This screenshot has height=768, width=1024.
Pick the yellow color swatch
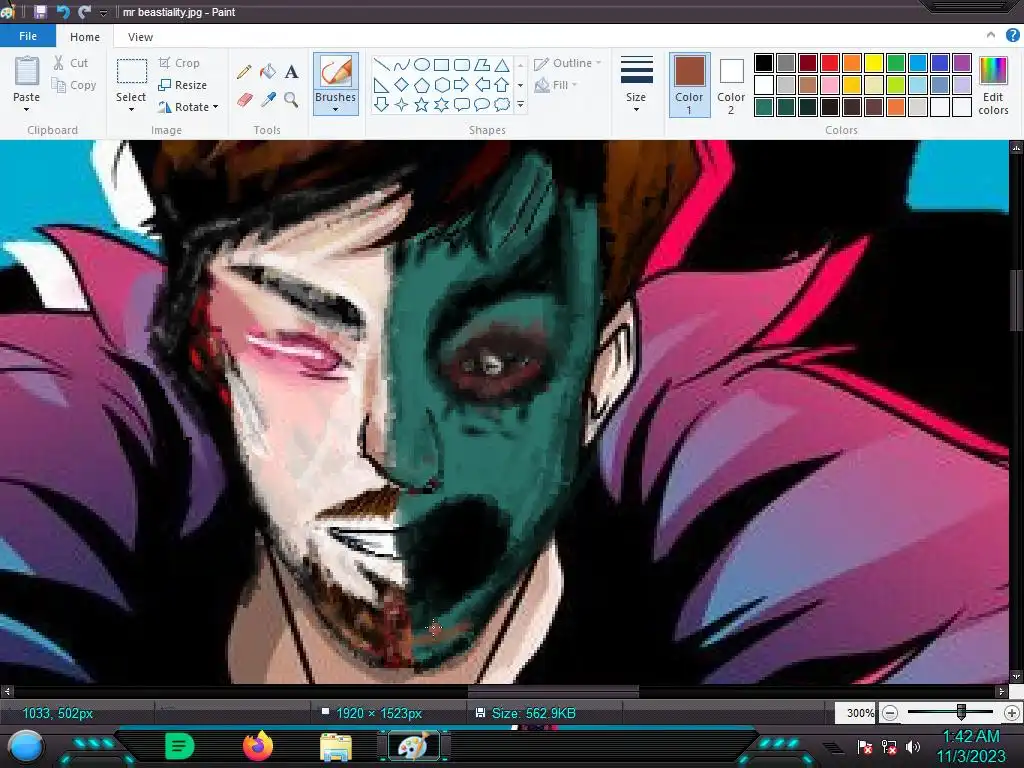pyautogui.click(x=874, y=63)
